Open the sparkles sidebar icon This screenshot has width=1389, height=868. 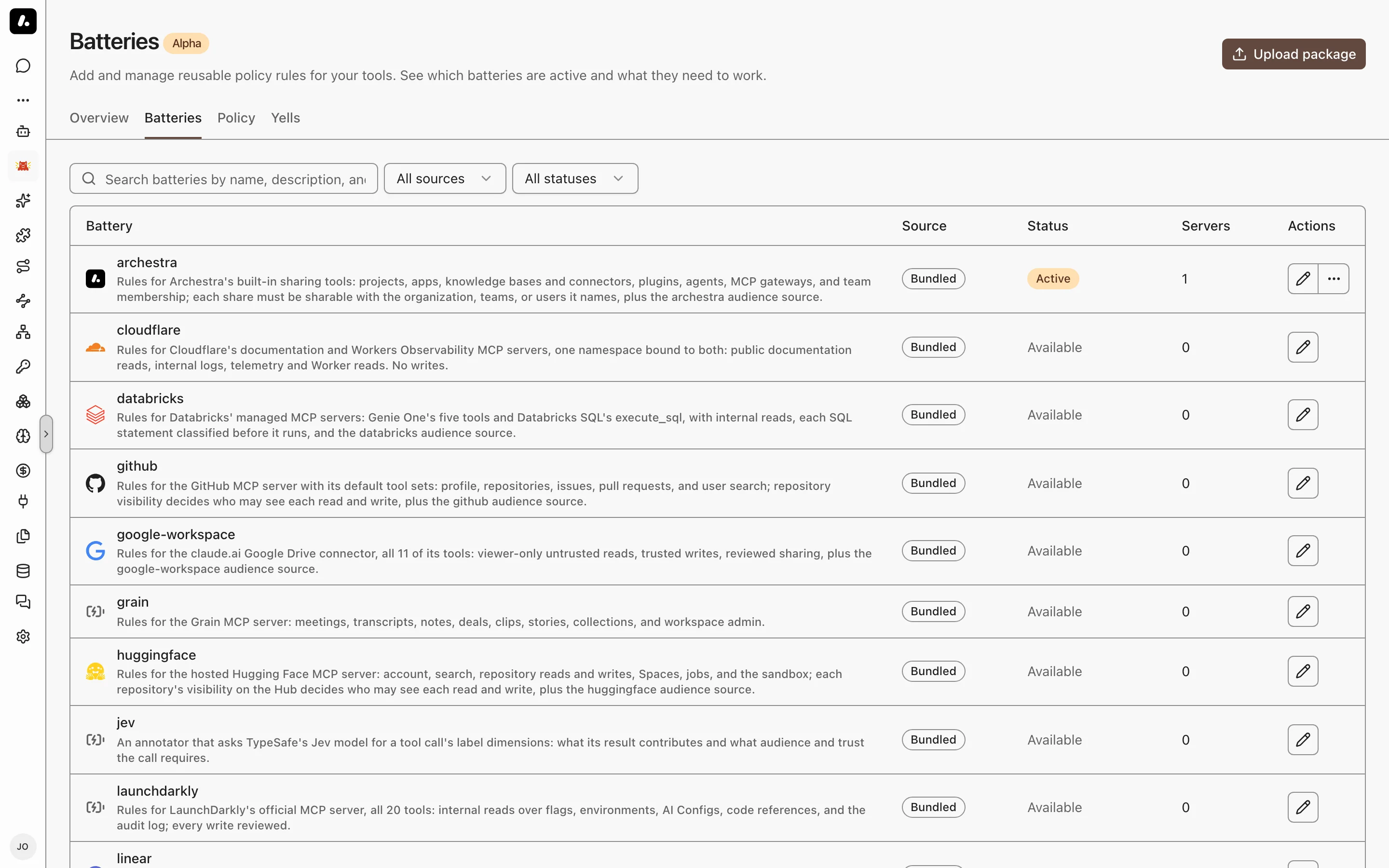23,200
